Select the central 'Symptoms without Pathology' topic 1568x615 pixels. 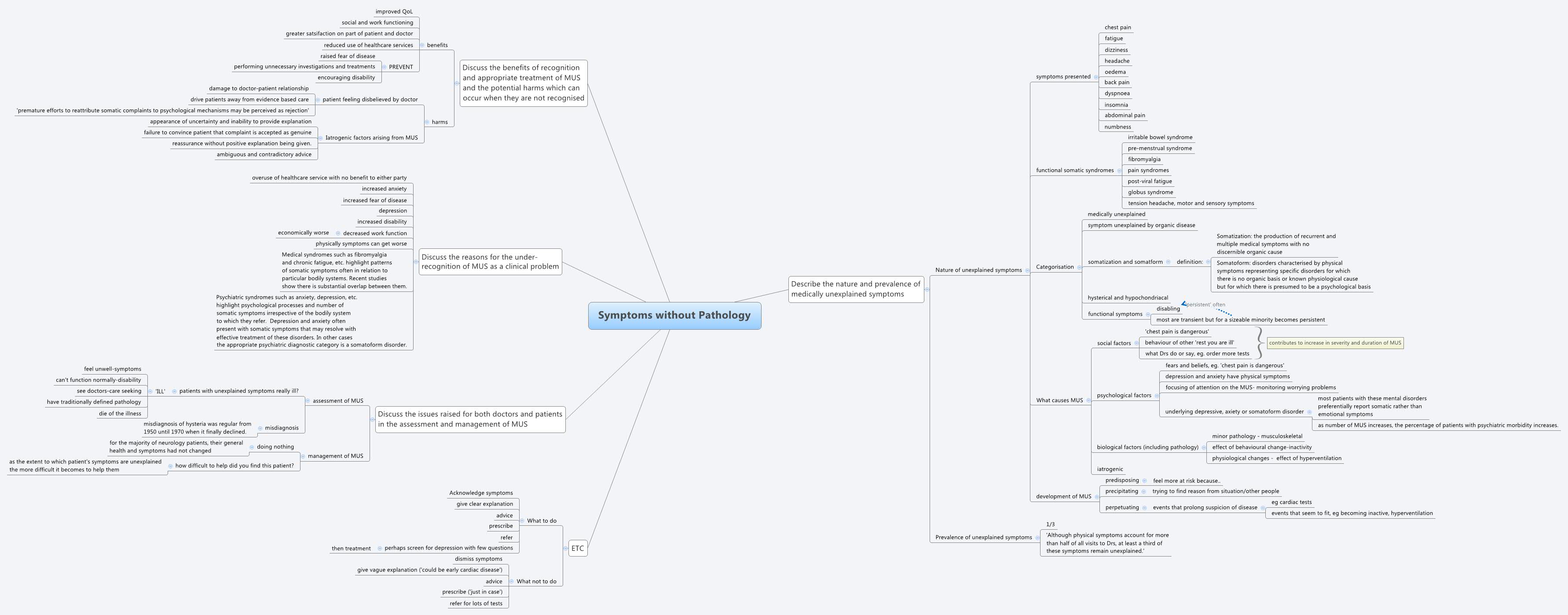(674, 315)
